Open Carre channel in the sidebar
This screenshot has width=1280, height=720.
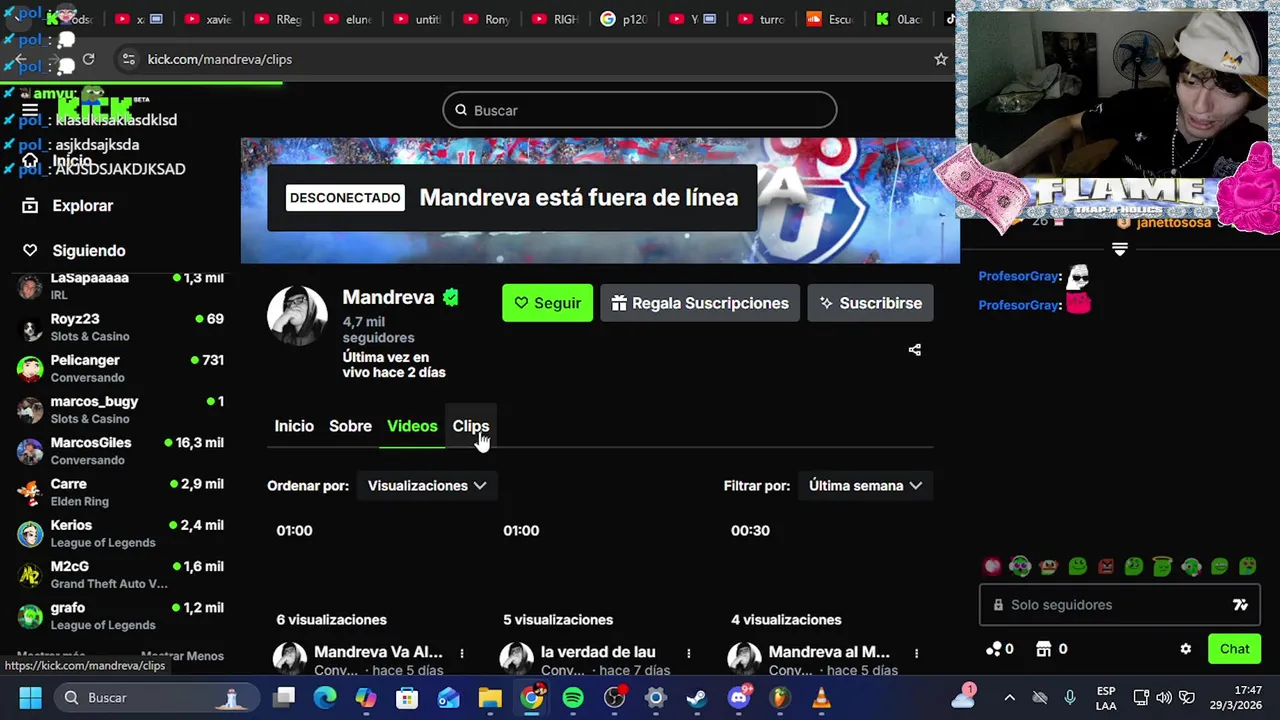[120, 492]
